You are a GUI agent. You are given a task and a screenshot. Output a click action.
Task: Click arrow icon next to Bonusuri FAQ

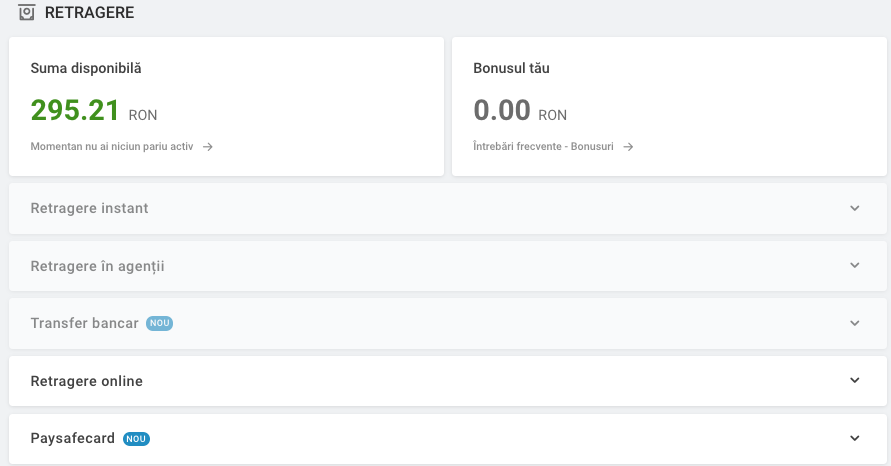pyautogui.click(x=628, y=147)
